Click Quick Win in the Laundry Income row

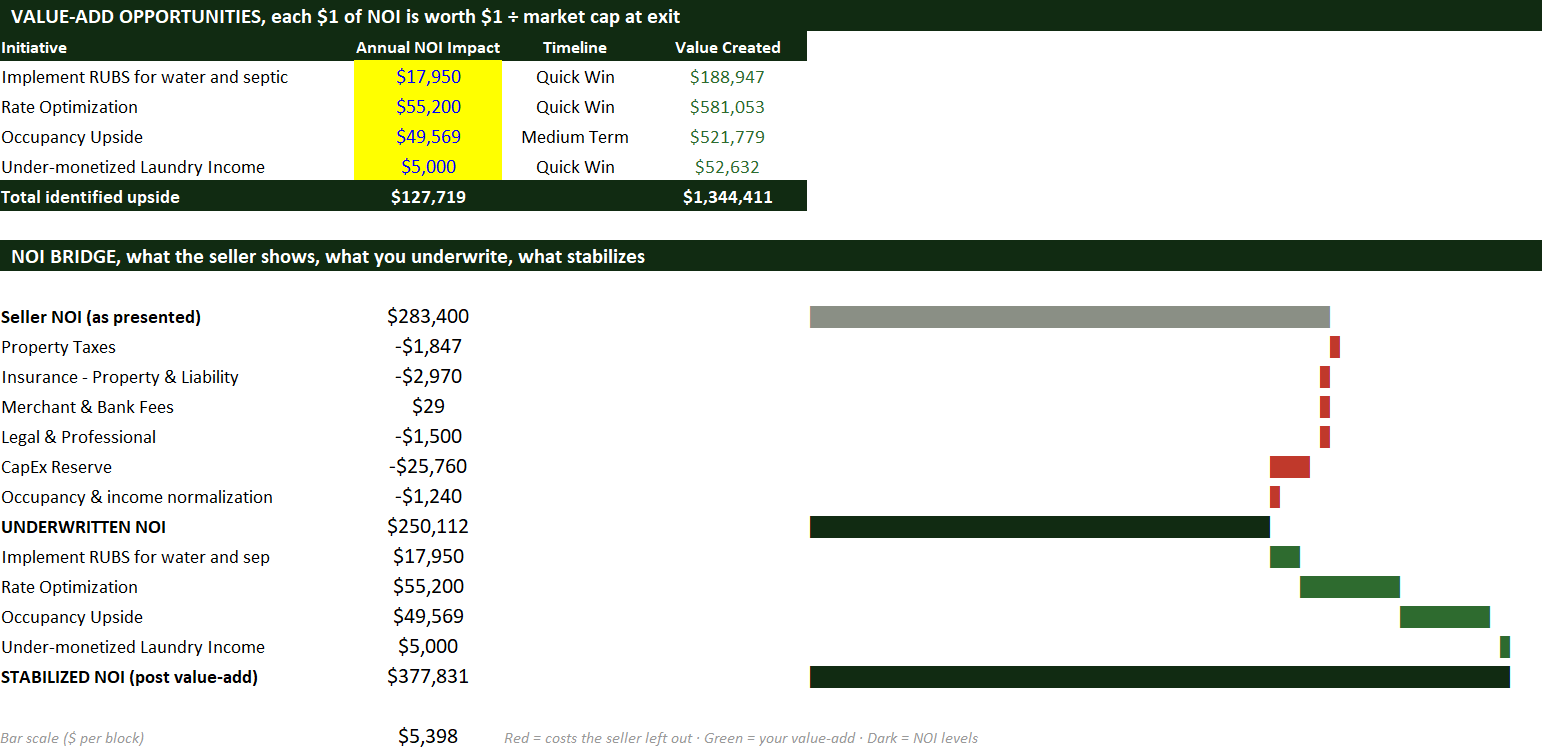coord(575,167)
